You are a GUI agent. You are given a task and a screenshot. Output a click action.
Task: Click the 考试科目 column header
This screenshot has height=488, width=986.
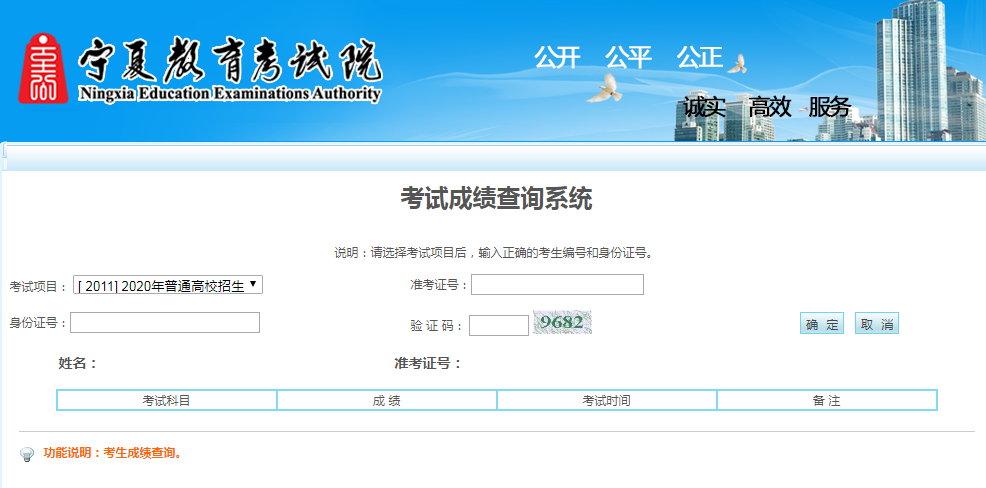click(166, 400)
